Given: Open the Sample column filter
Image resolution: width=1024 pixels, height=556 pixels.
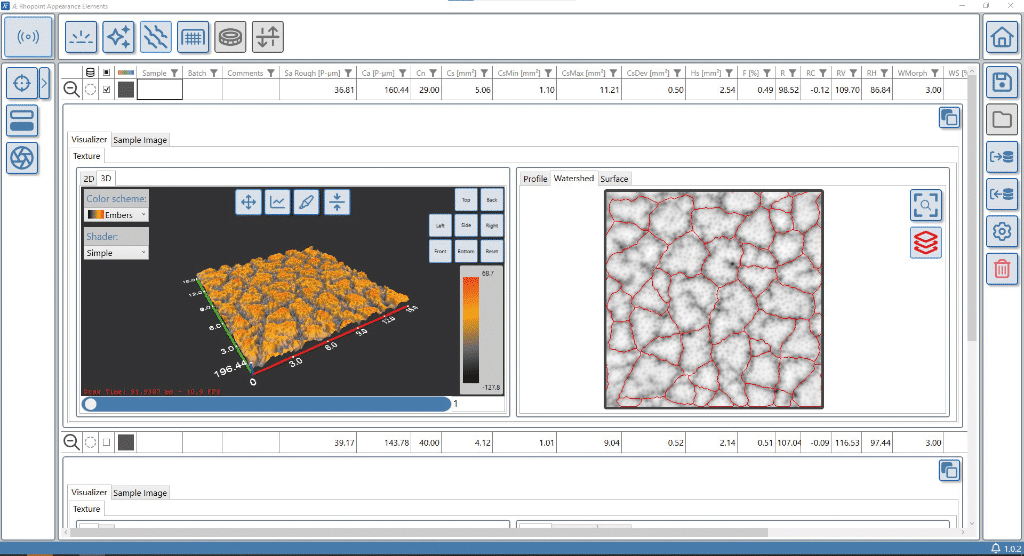Looking at the screenshot, I should [175, 73].
